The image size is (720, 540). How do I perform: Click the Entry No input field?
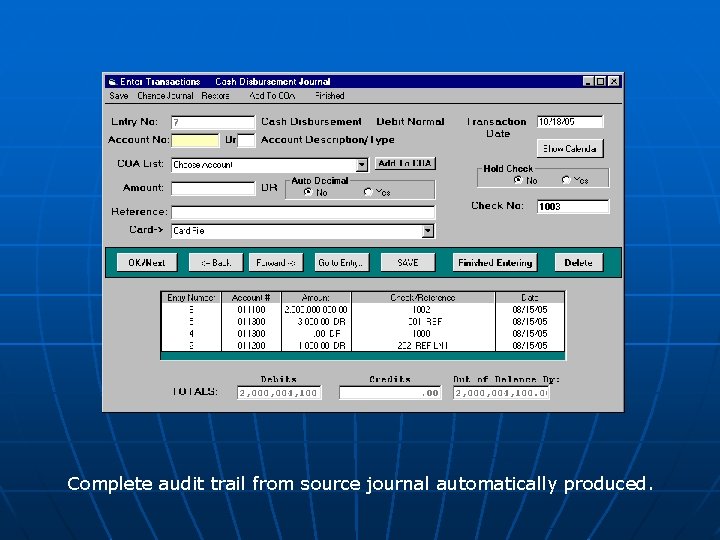[213, 123]
